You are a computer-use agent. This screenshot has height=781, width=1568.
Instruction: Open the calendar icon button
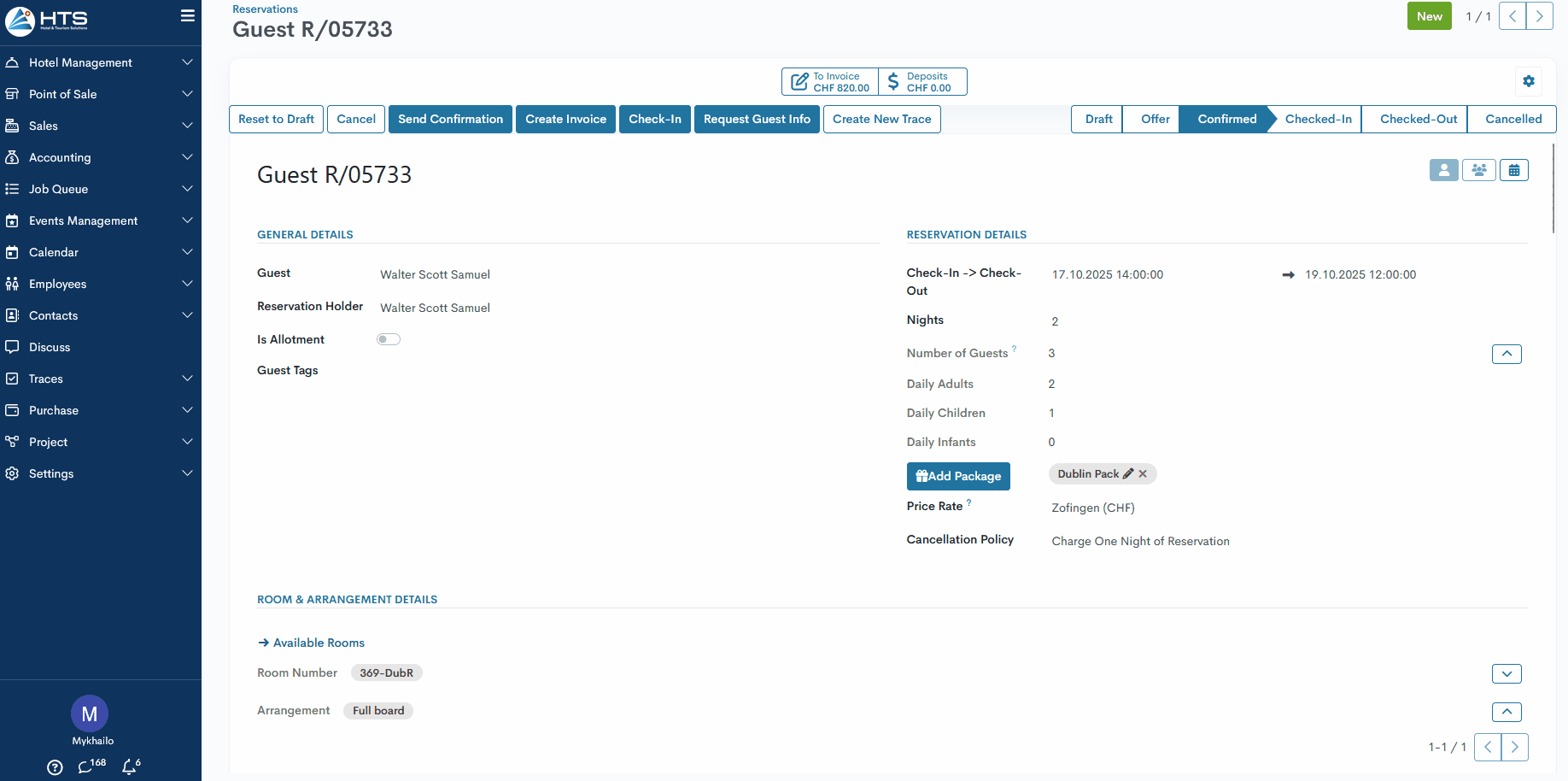pos(1513,170)
